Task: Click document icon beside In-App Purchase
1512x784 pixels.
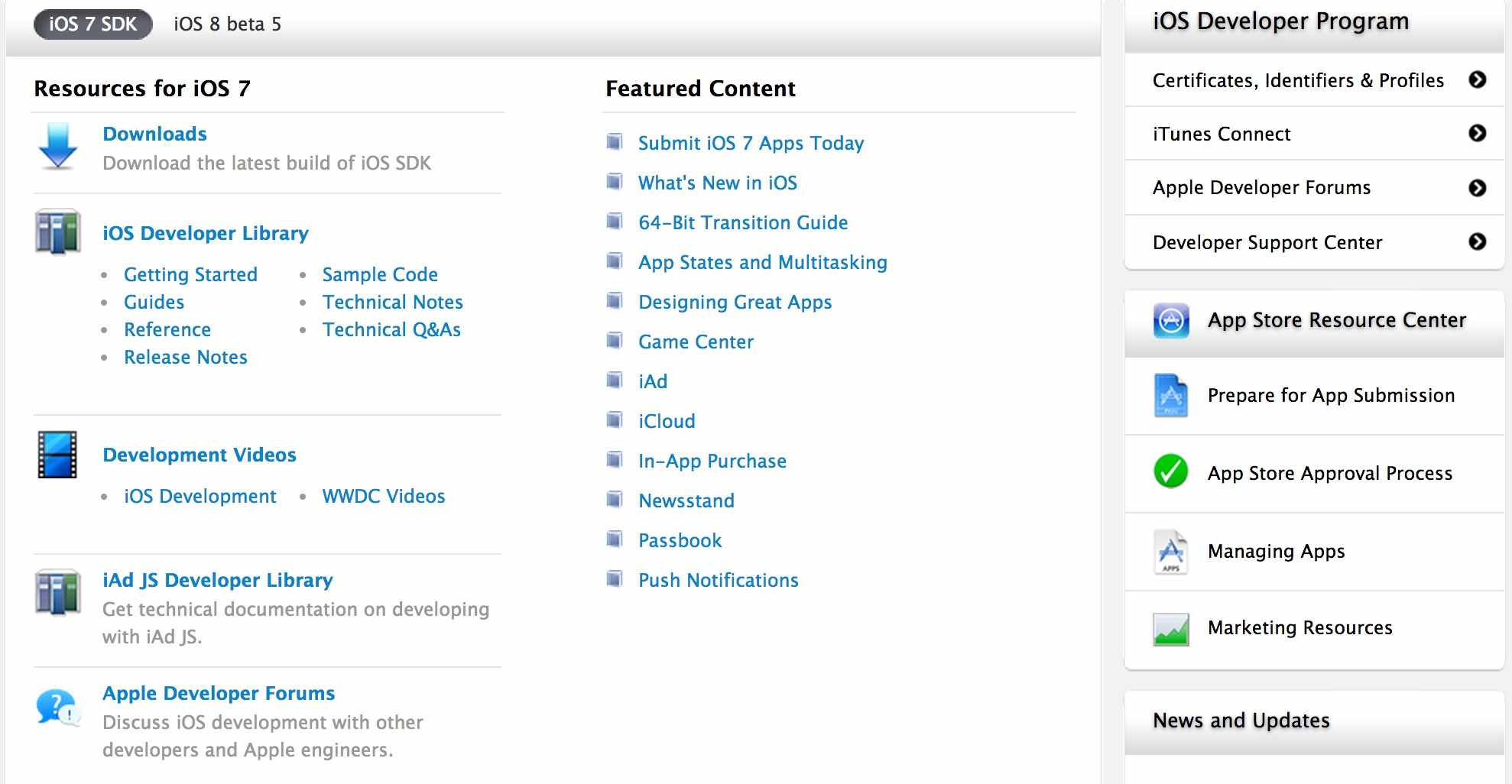Action: click(x=615, y=459)
